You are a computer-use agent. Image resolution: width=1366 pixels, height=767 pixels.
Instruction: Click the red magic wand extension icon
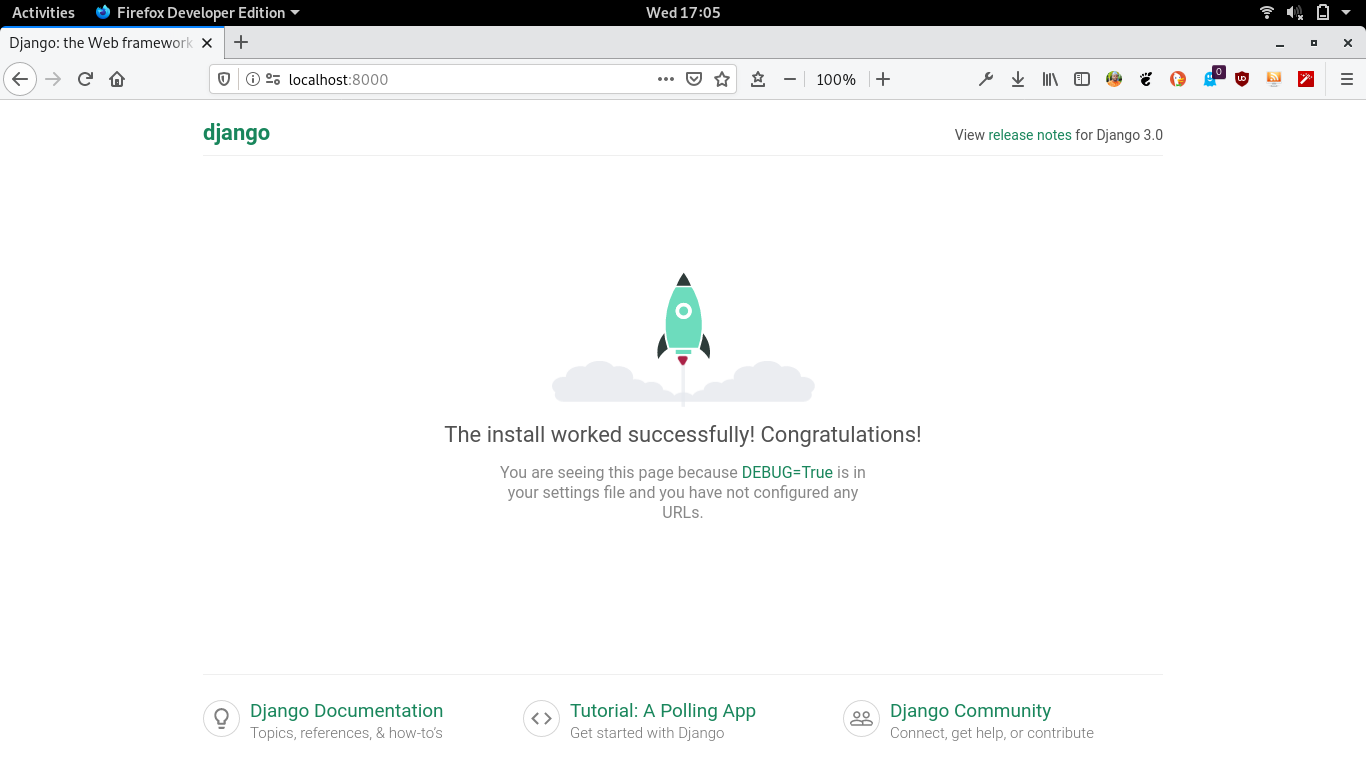[x=1306, y=79]
